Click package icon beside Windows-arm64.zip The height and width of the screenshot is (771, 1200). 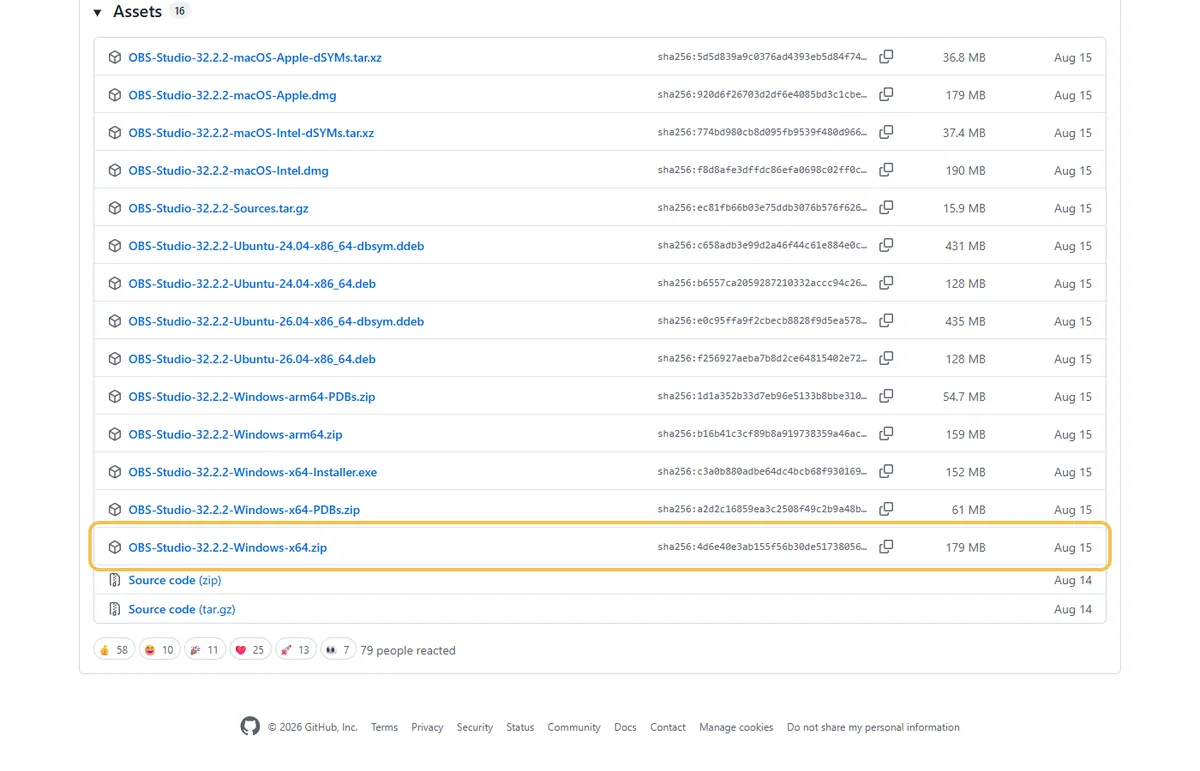coord(115,434)
